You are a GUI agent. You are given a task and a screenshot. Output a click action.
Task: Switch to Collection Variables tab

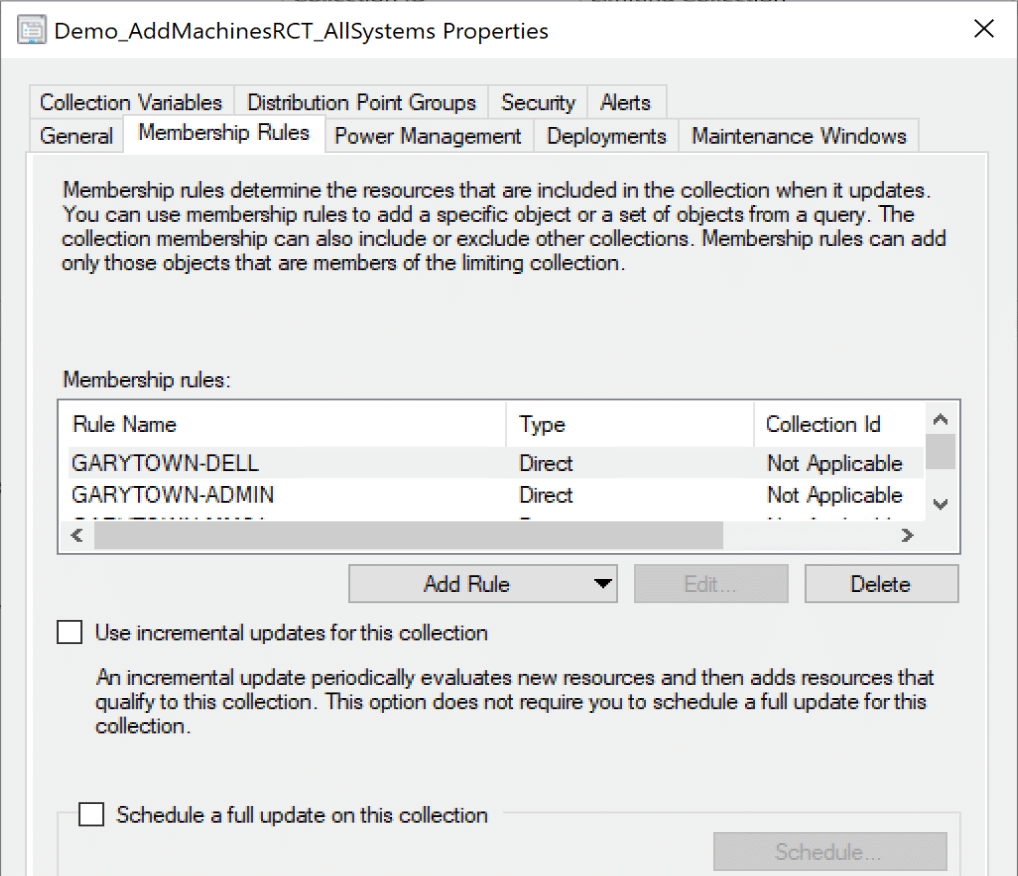[x=131, y=102]
